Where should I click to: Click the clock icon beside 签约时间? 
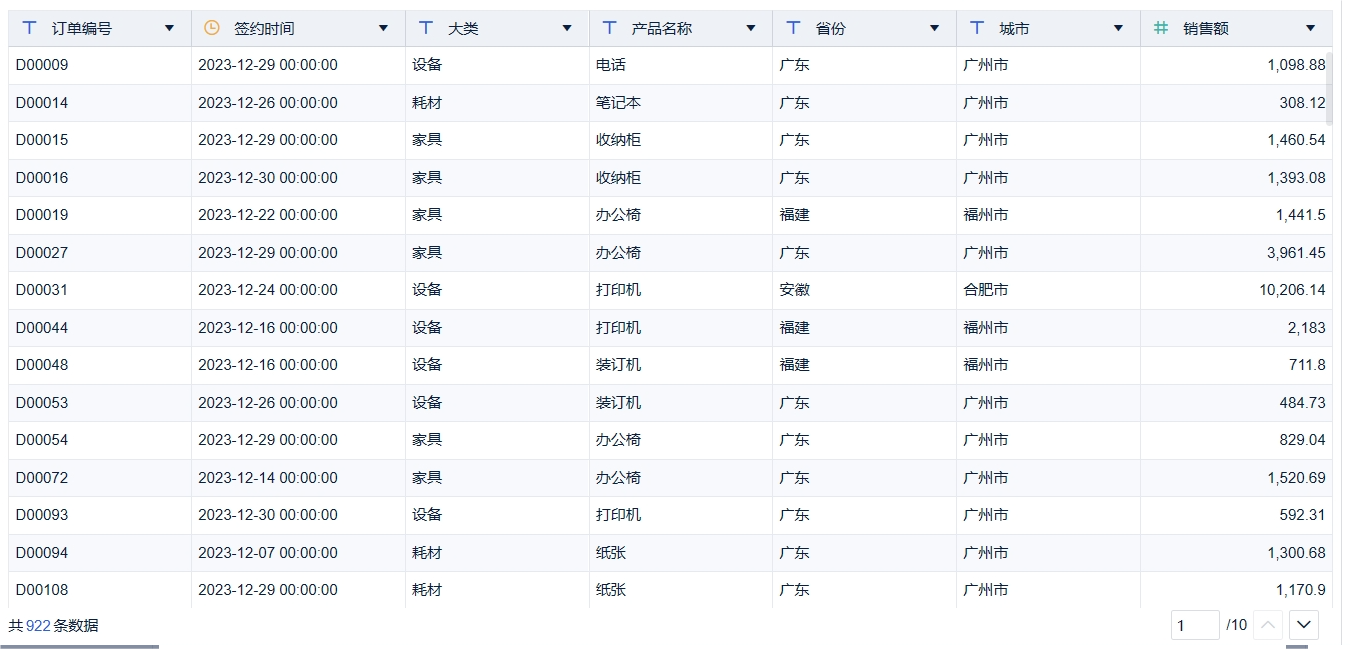point(212,28)
